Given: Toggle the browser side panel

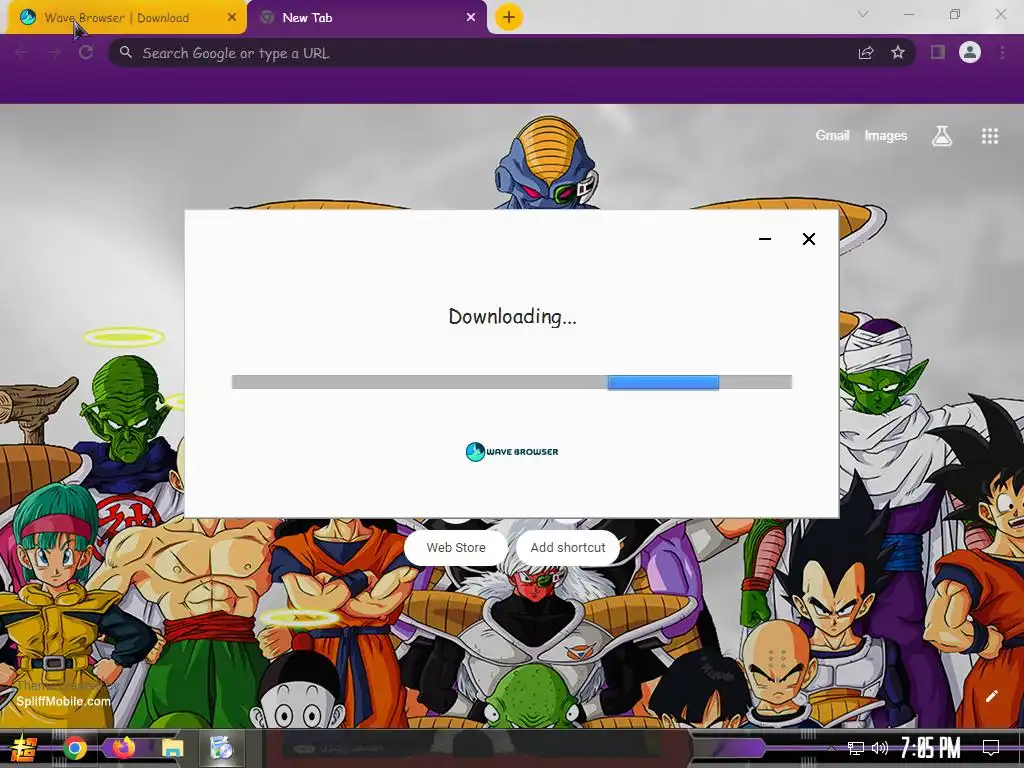Looking at the screenshot, I should 938,52.
